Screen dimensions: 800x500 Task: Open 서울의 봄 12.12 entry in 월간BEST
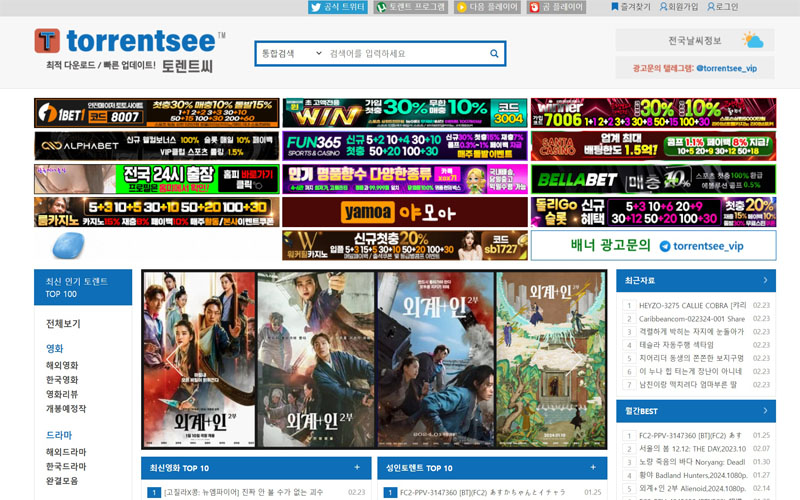692,449
